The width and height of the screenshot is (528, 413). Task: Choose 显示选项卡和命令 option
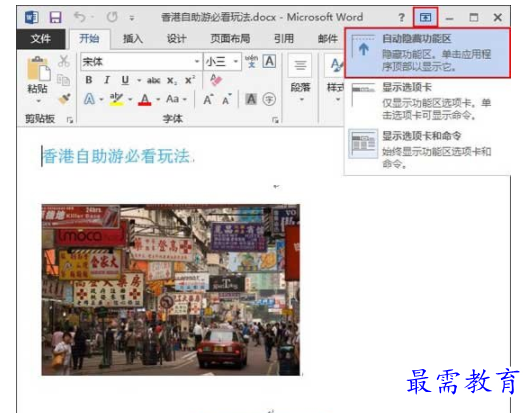(x=427, y=150)
